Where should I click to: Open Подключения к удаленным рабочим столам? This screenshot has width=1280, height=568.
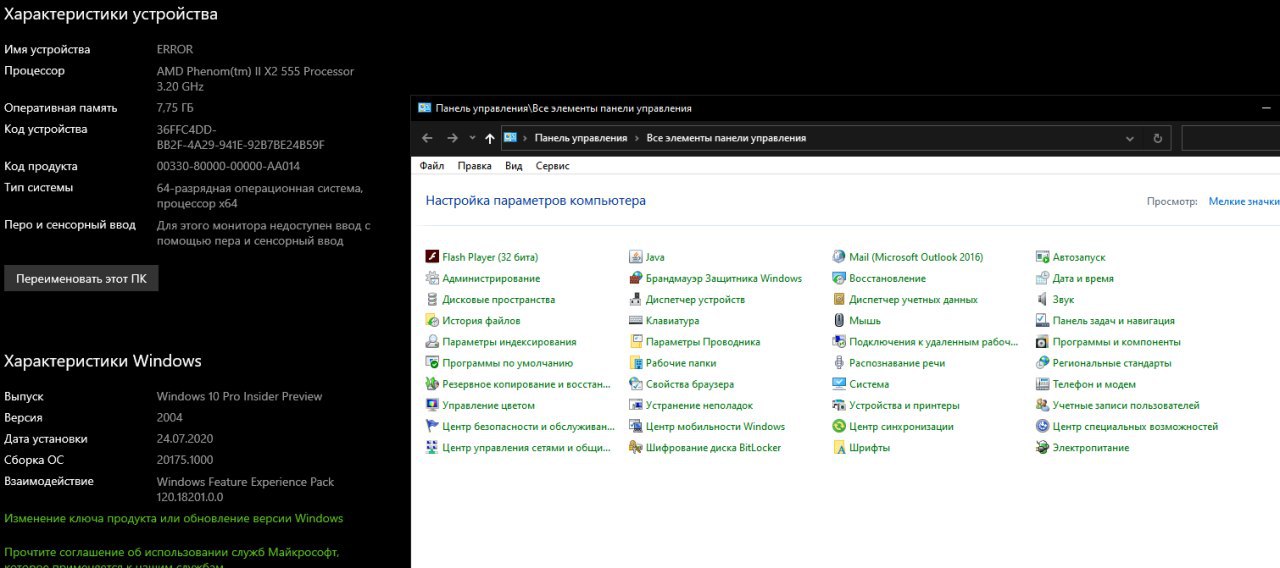pyautogui.click(x=933, y=342)
